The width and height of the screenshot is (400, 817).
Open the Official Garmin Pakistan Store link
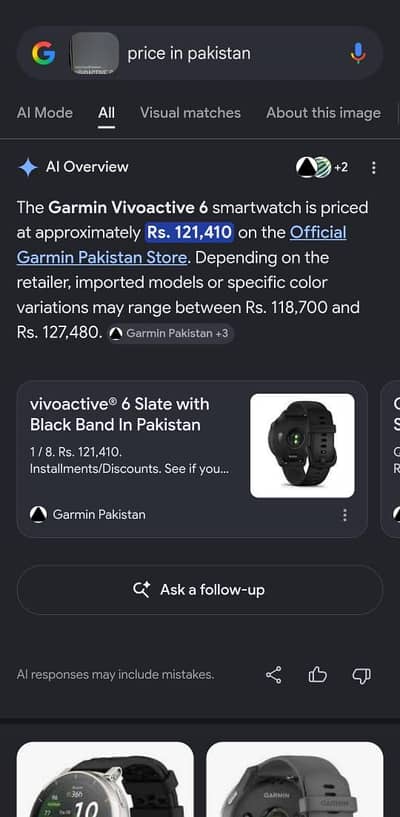[x=181, y=245]
